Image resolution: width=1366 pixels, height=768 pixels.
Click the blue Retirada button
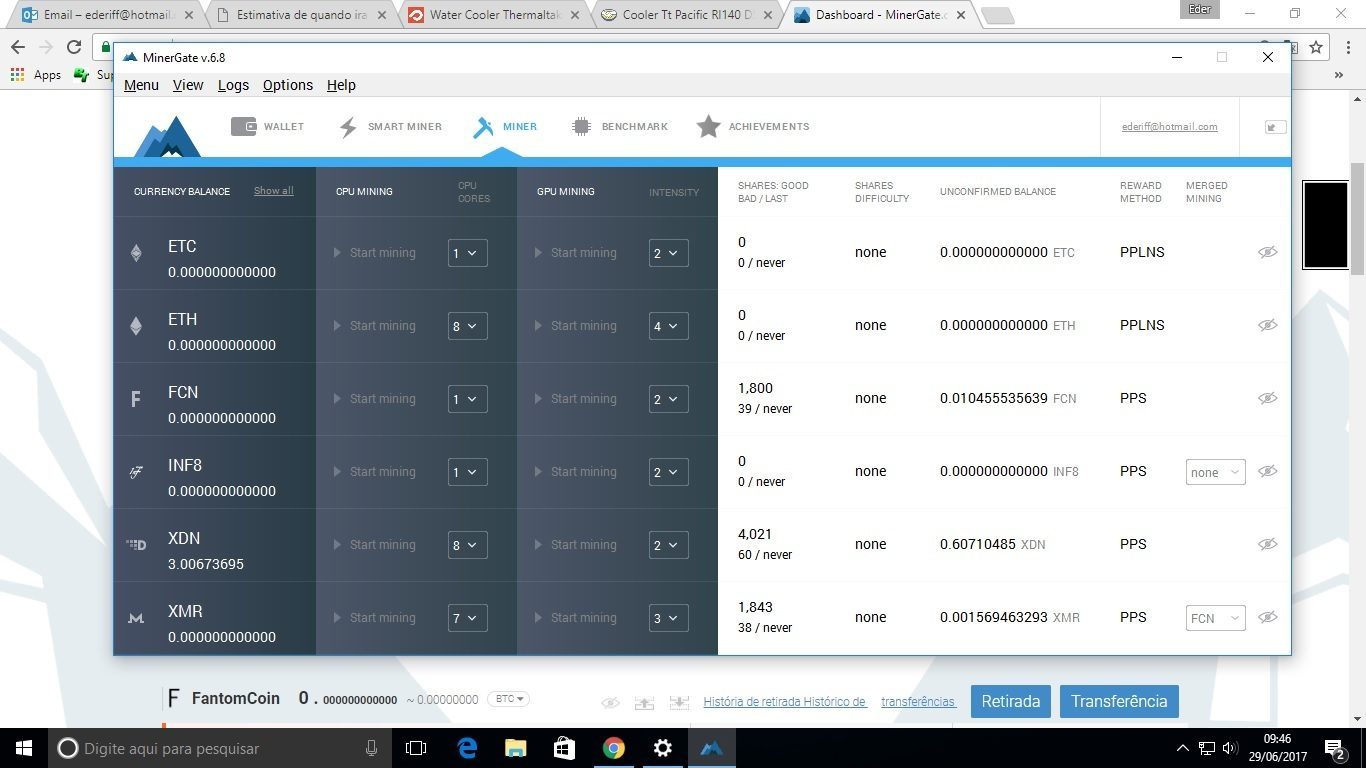pos(1010,701)
